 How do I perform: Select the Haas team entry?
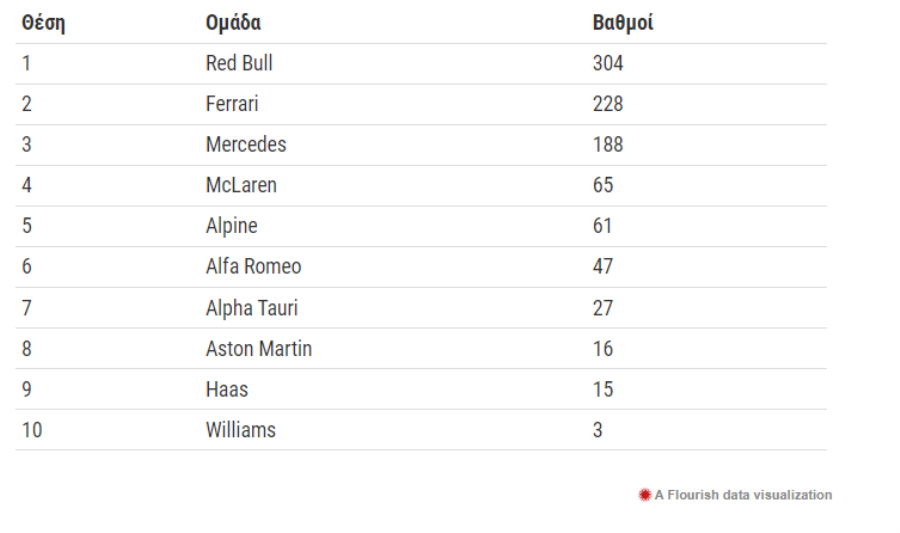(227, 390)
